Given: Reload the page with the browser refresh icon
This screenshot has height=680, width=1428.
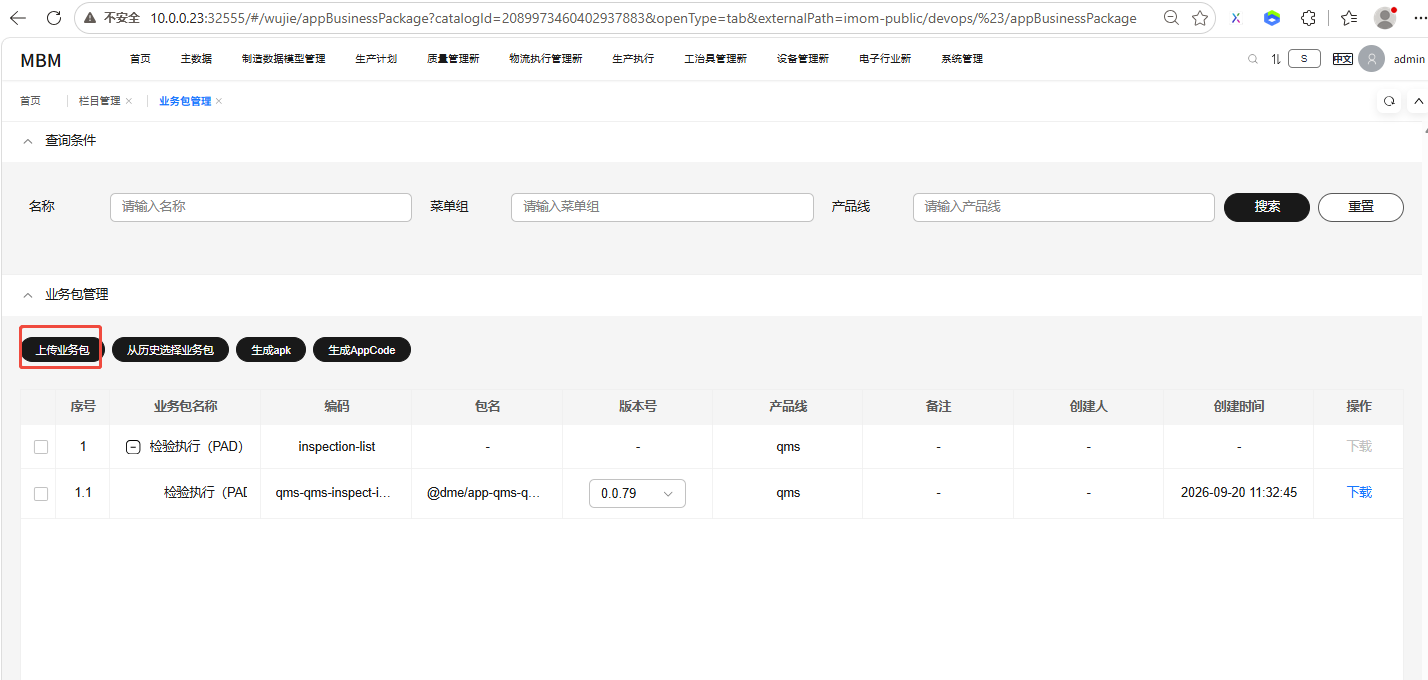Looking at the screenshot, I should coord(54,18).
